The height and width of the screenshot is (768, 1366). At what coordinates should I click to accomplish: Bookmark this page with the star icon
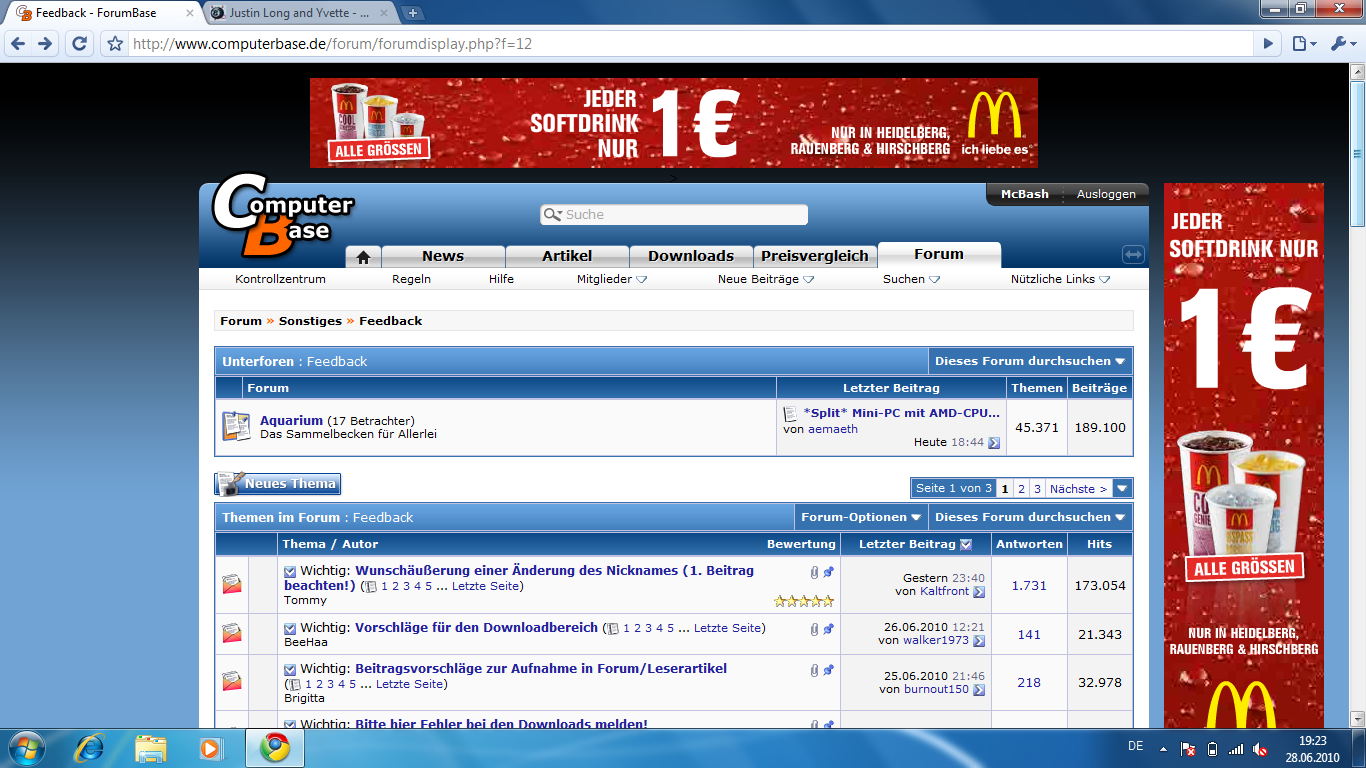pyautogui.click(x=115, y=44)
